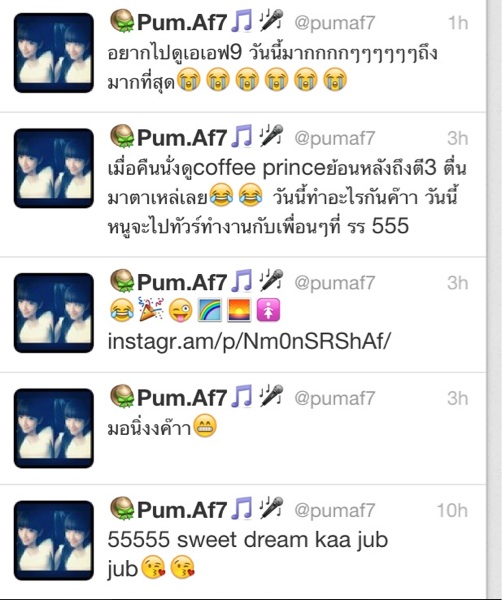
Task: Tap Pum.Af7 name on coffee prince tweet
Action: coord(182,137)
